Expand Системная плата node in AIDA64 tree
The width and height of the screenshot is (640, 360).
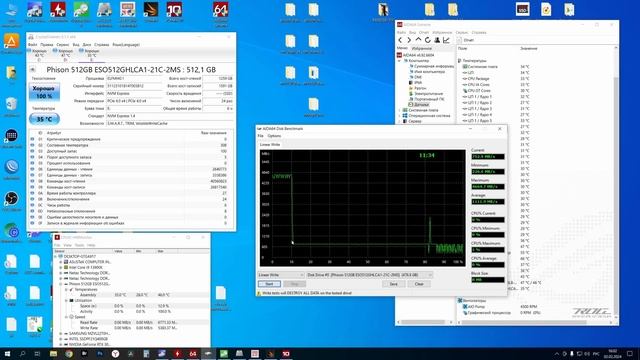tap(399, 110)
